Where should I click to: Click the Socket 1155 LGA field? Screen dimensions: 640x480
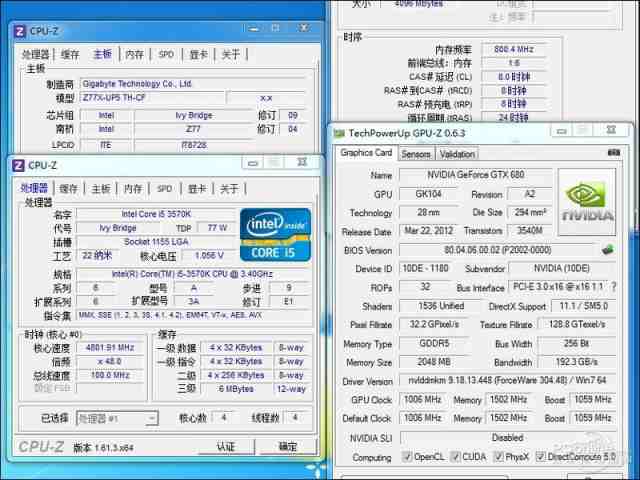[156, 242]
